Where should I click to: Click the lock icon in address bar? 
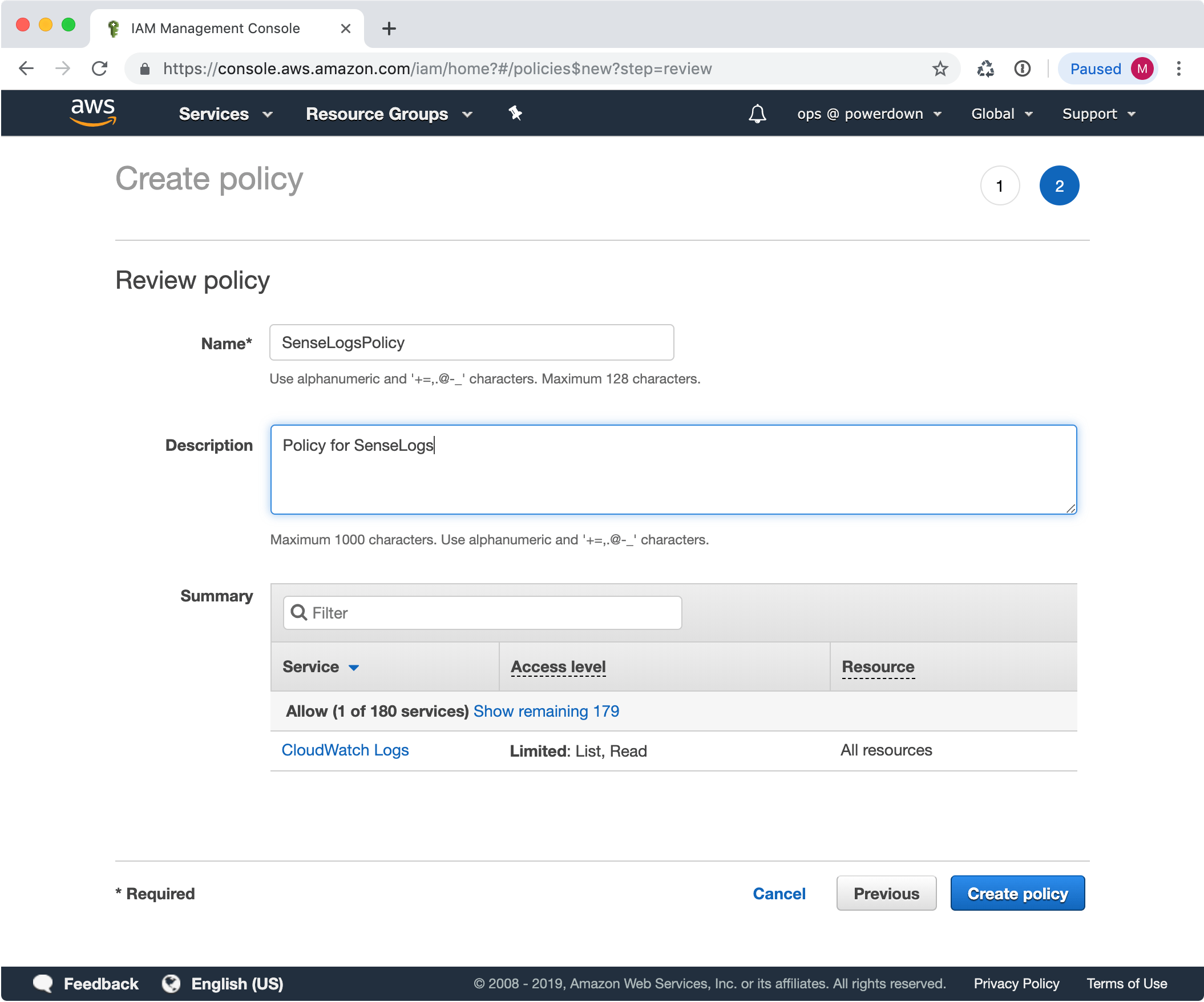point(145,69)
